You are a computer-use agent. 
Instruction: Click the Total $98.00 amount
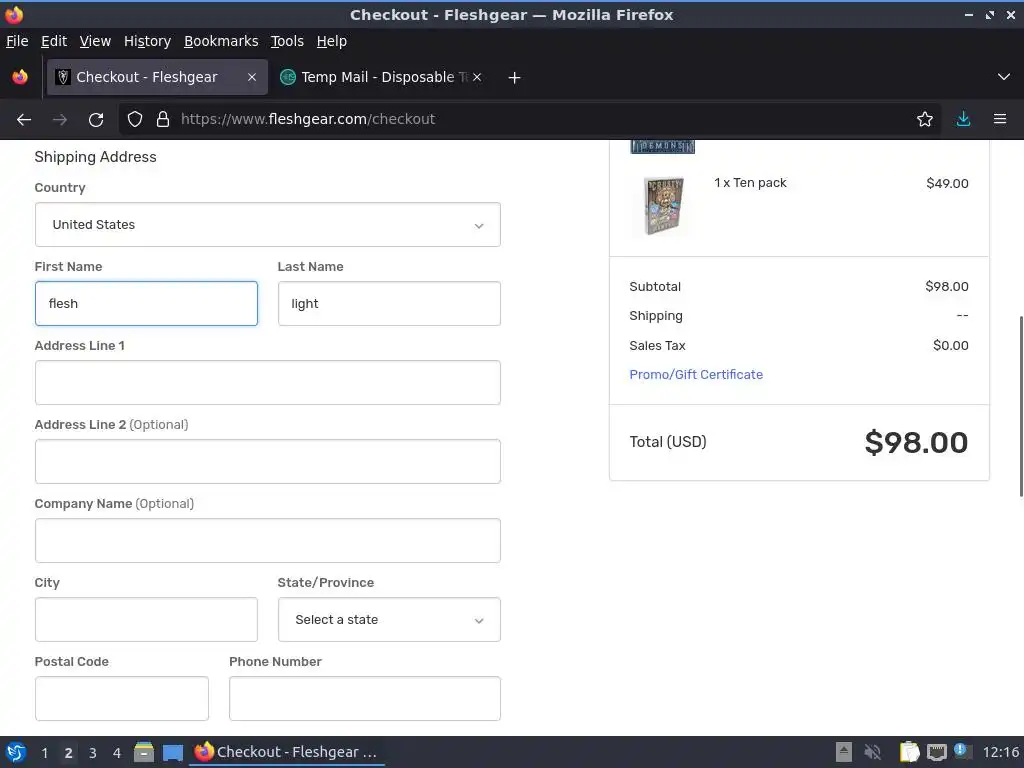916,443
